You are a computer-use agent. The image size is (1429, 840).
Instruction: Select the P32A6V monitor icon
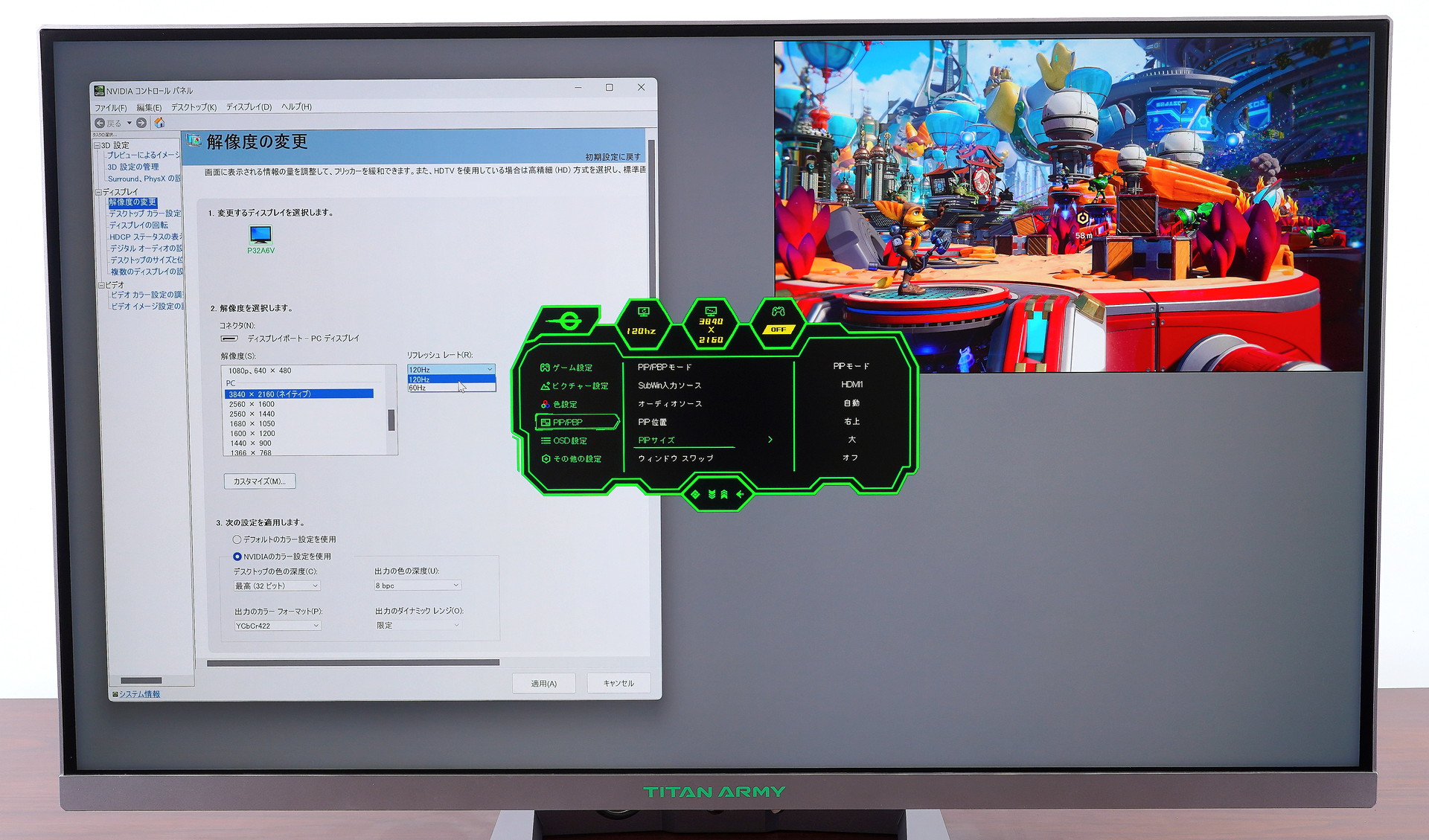tap(260, 235)
